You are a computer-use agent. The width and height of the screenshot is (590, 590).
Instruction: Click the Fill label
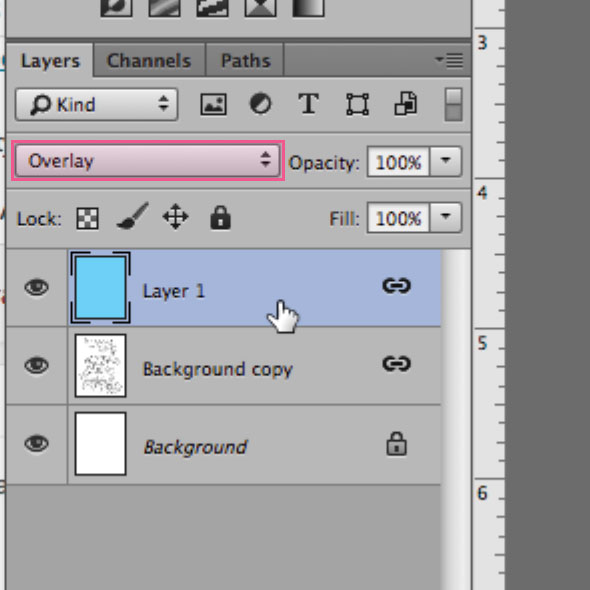point(344,218)
